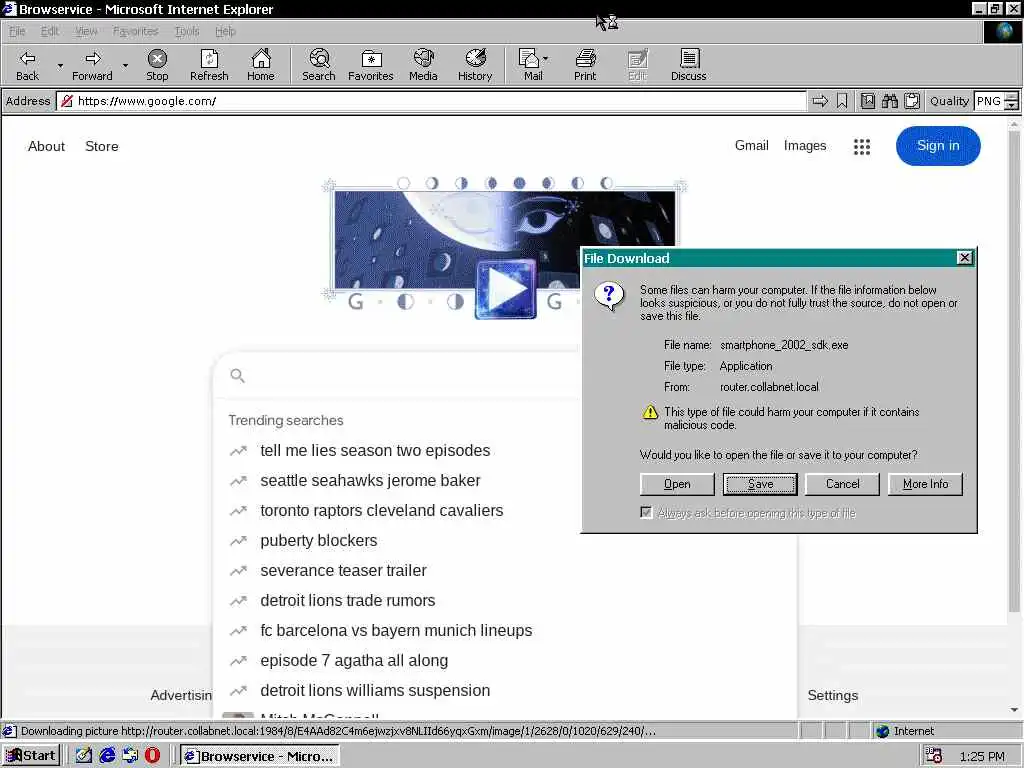
Task: Toggle Always ask before opening checkbox
Action: (x=646, y=513)
